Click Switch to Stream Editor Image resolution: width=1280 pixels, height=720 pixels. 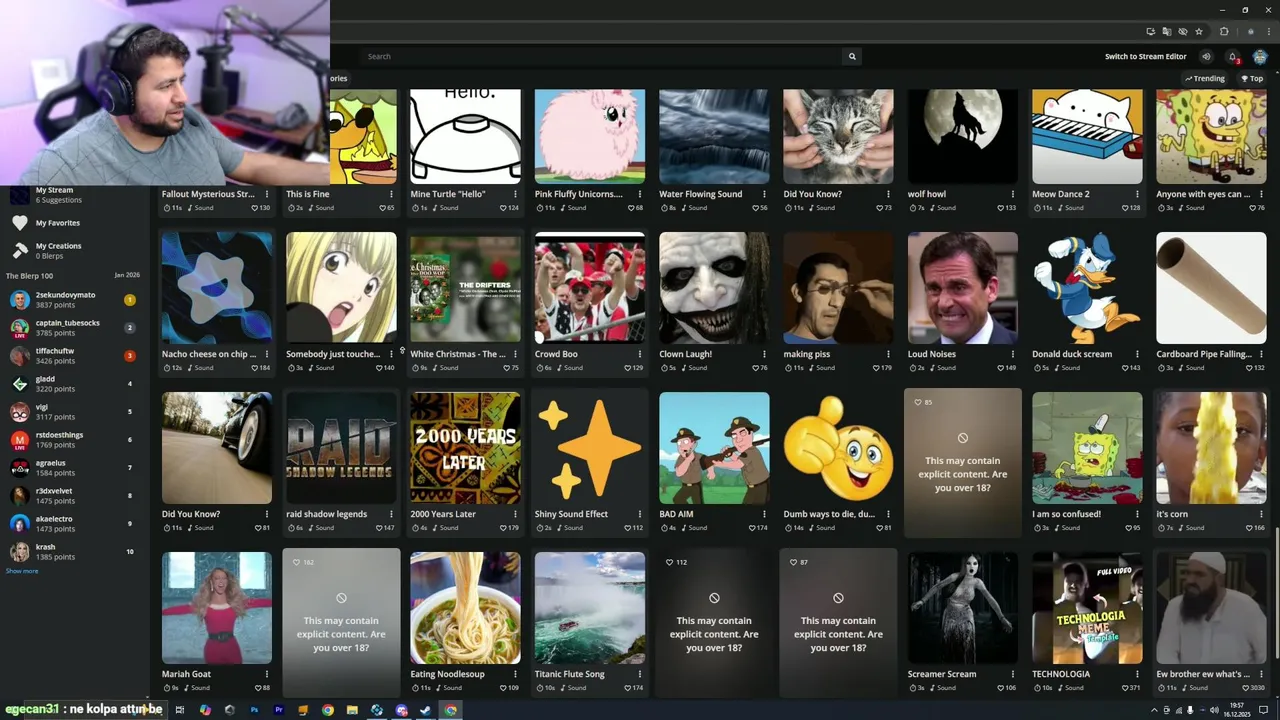(x=1145, y=56)
